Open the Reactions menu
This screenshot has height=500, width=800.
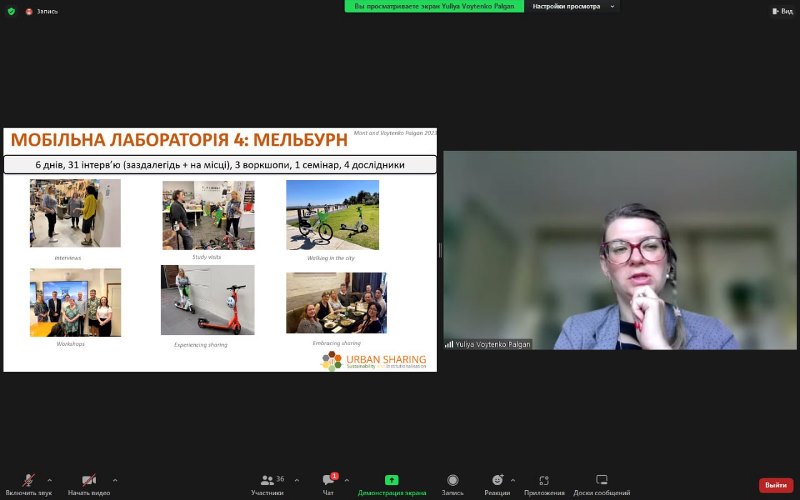point(497,480)
